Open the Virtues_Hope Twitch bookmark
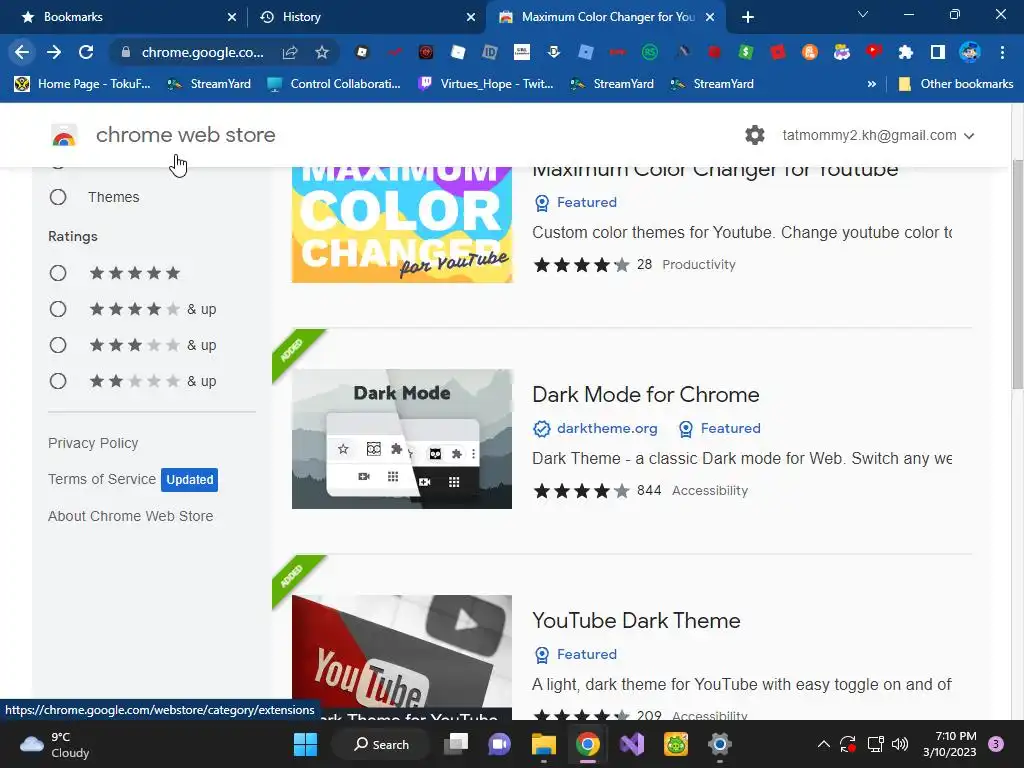This screenshot has width=1024, height=768. coord(487,84)
